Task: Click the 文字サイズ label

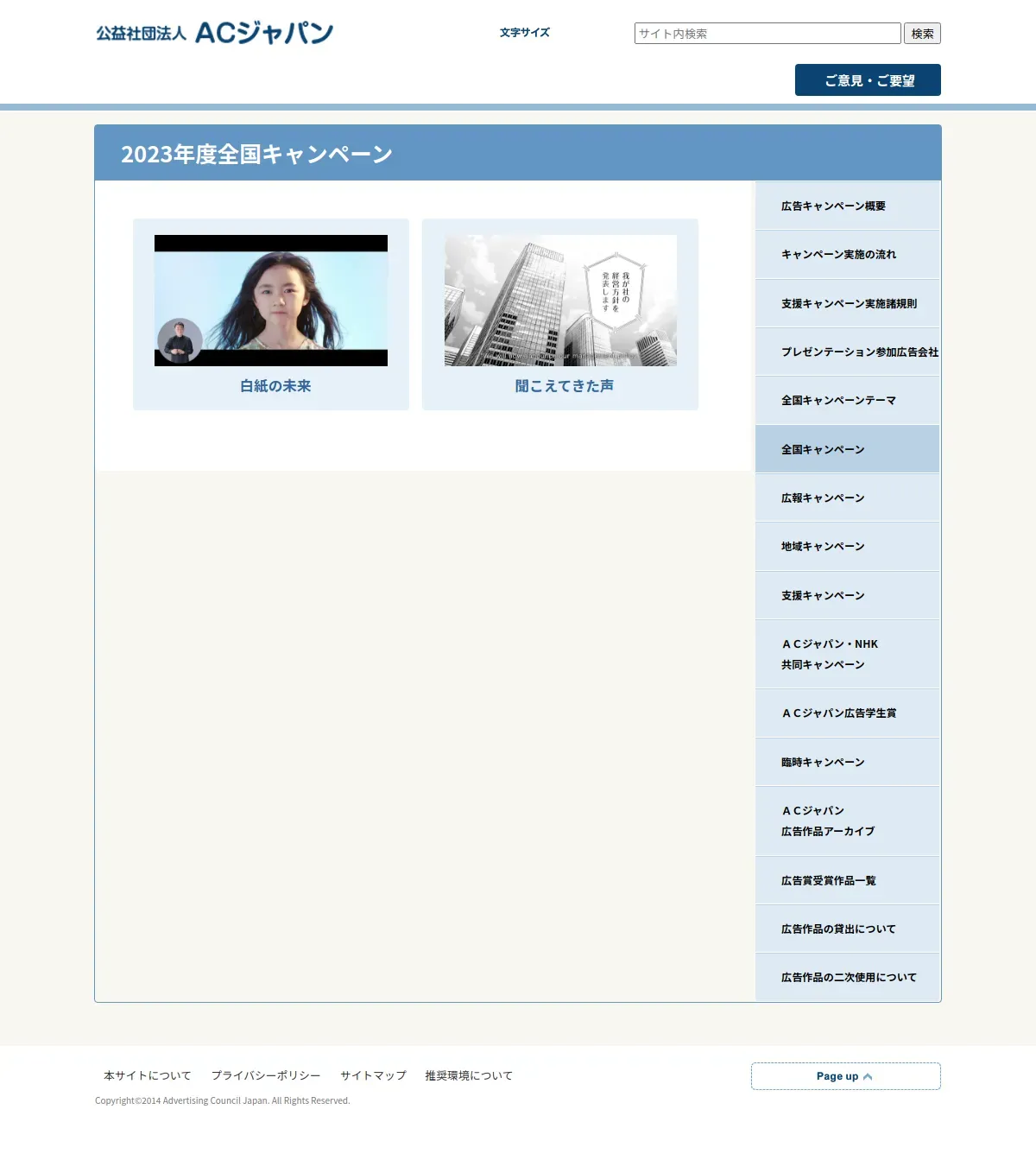Action: tap(525, 33)
